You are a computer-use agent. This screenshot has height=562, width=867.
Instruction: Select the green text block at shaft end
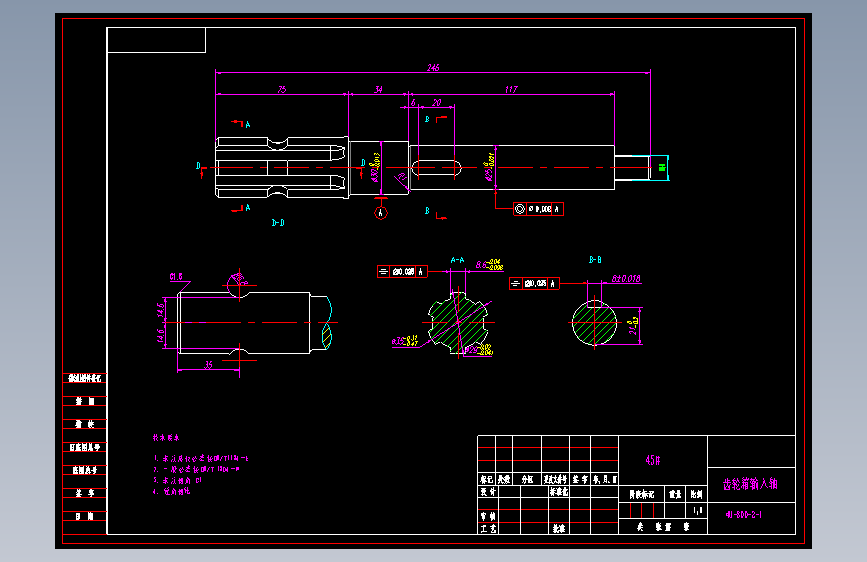662,168
